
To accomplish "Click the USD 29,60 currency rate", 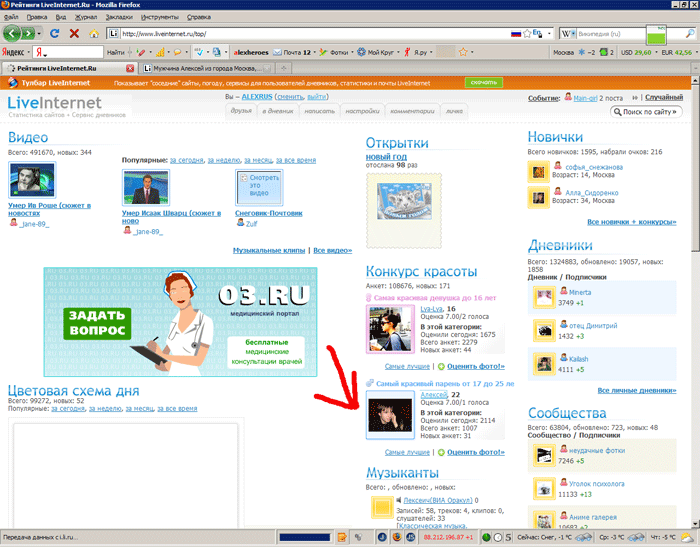I will tap(636, 52).
